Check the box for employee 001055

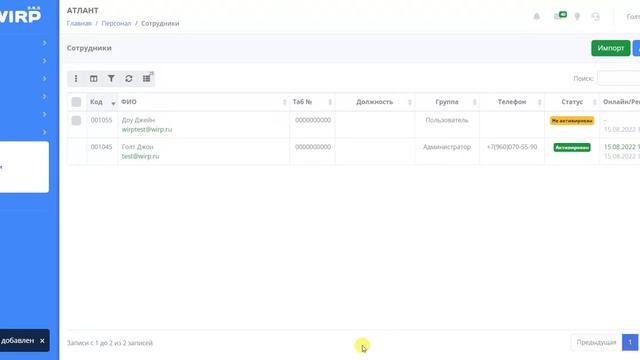coord(76,120)
